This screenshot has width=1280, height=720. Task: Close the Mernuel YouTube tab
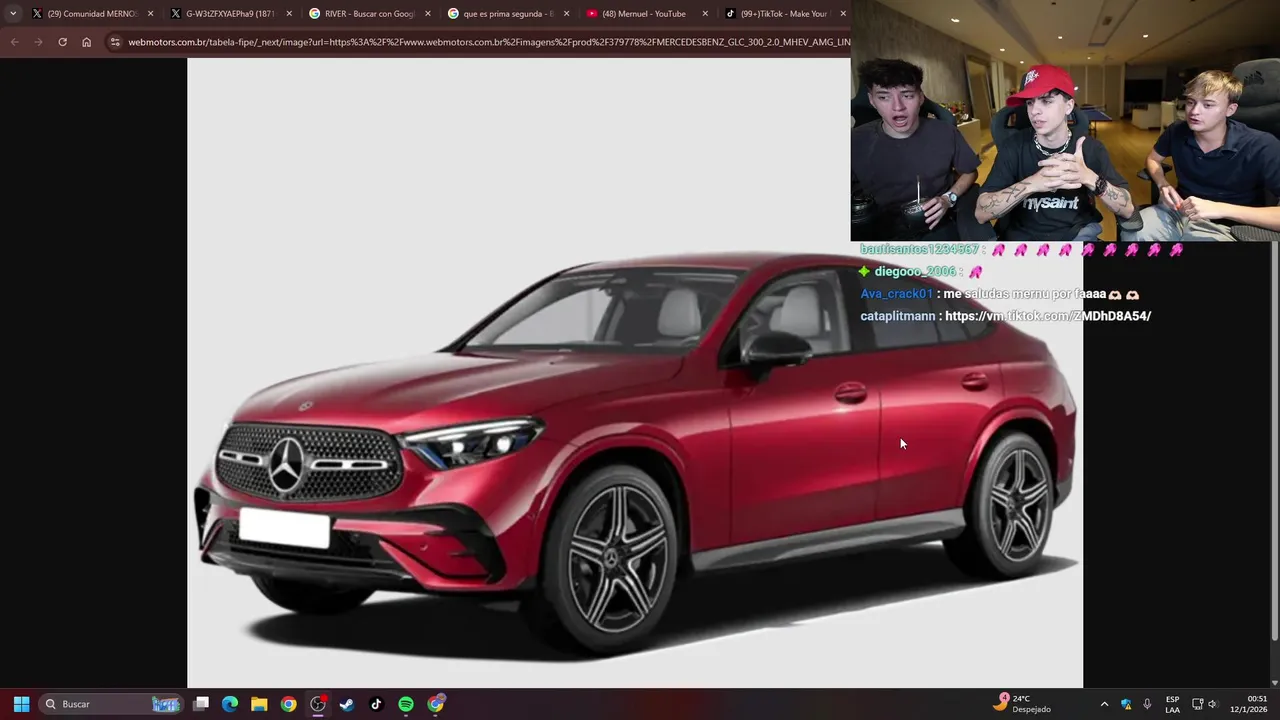point(704,14)
